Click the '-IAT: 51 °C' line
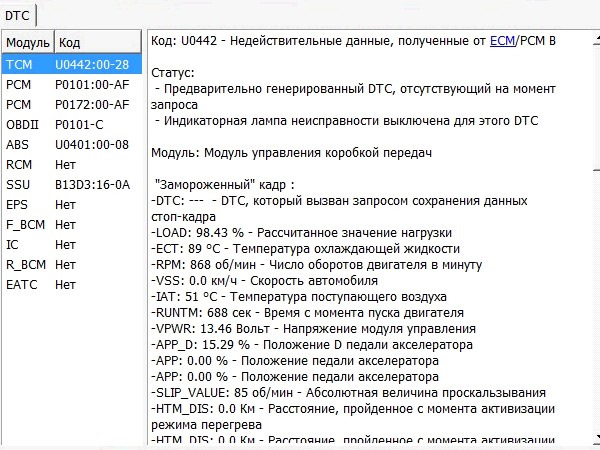This screenshot has height=450, width=600. click(x=299, y=297)
